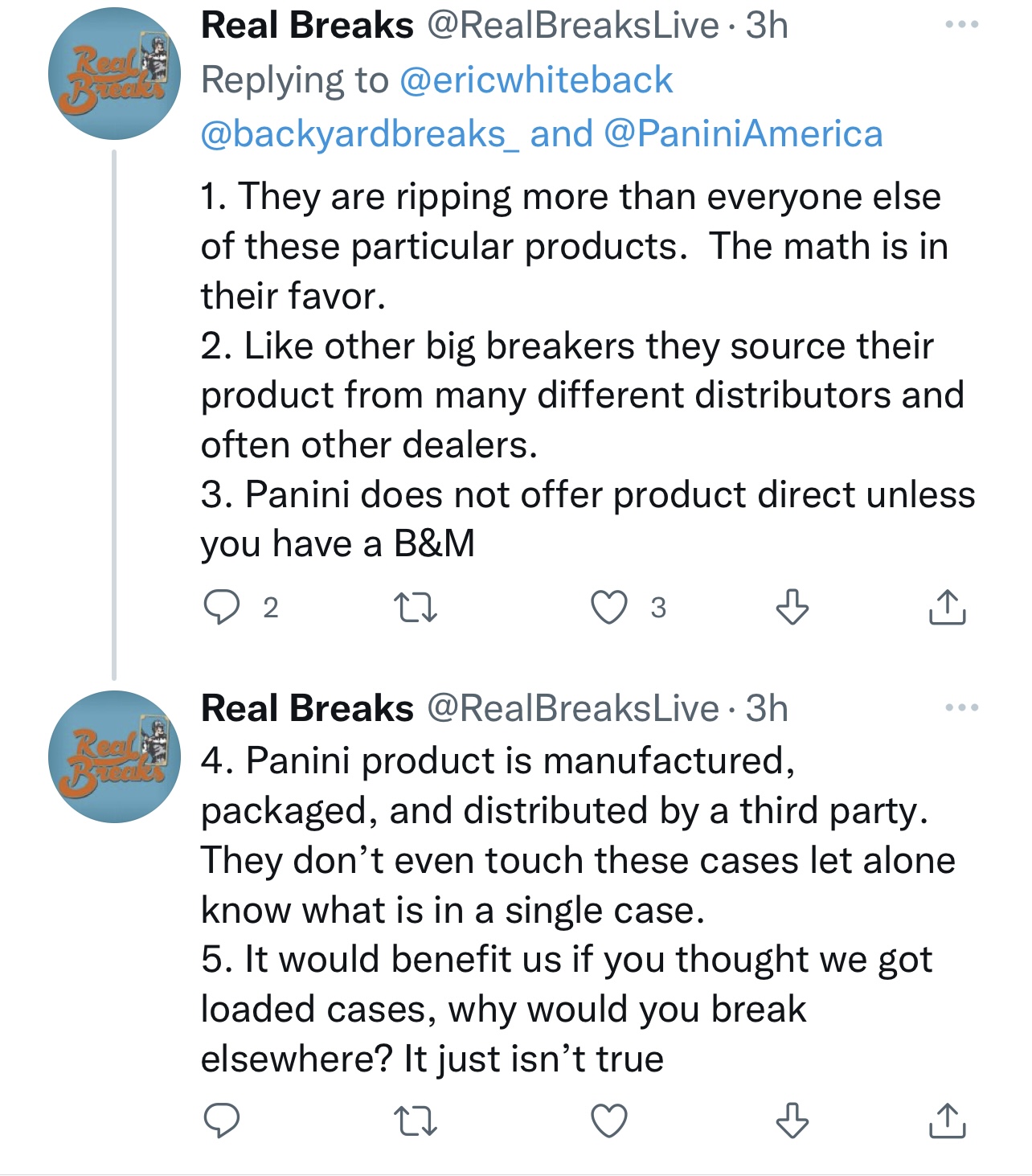Open @RealBreaksLive handle on second tweet
1032x1176 pixels.
coord(572,709)
